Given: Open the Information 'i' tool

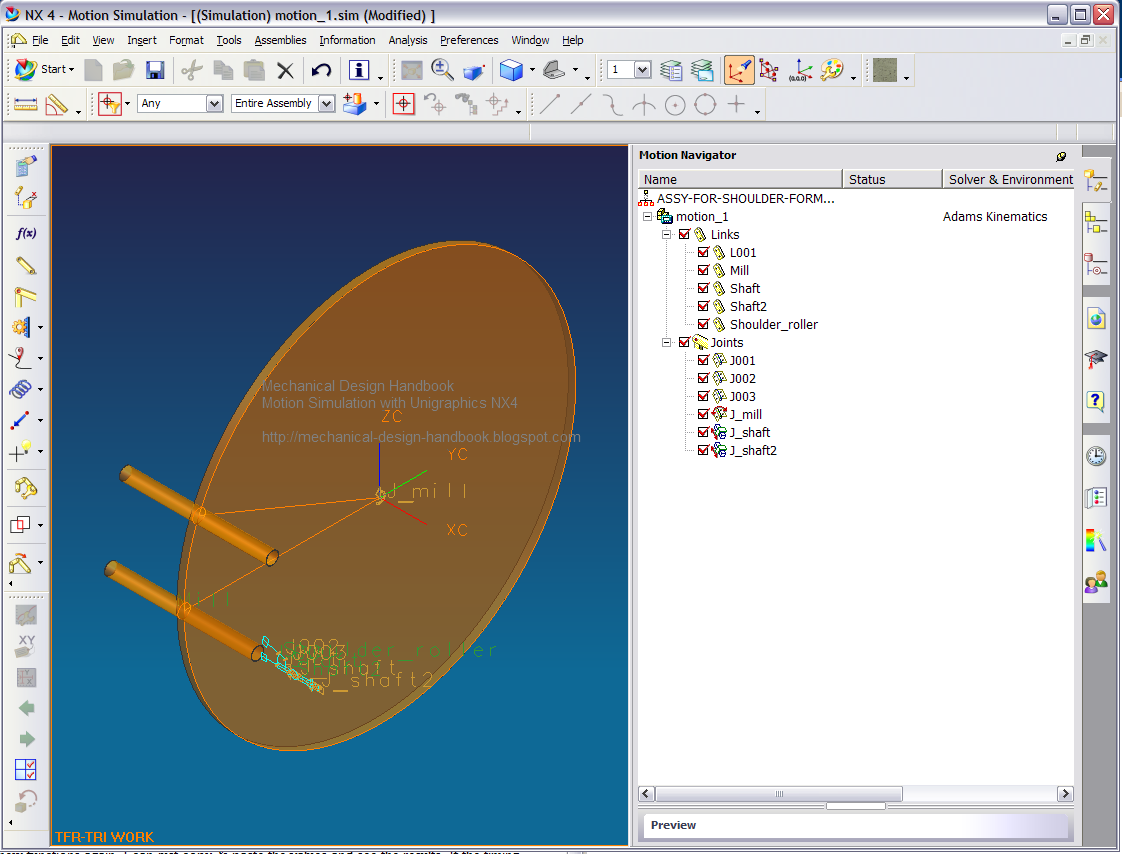Looking at the screenshot, I should coord(358,69).
